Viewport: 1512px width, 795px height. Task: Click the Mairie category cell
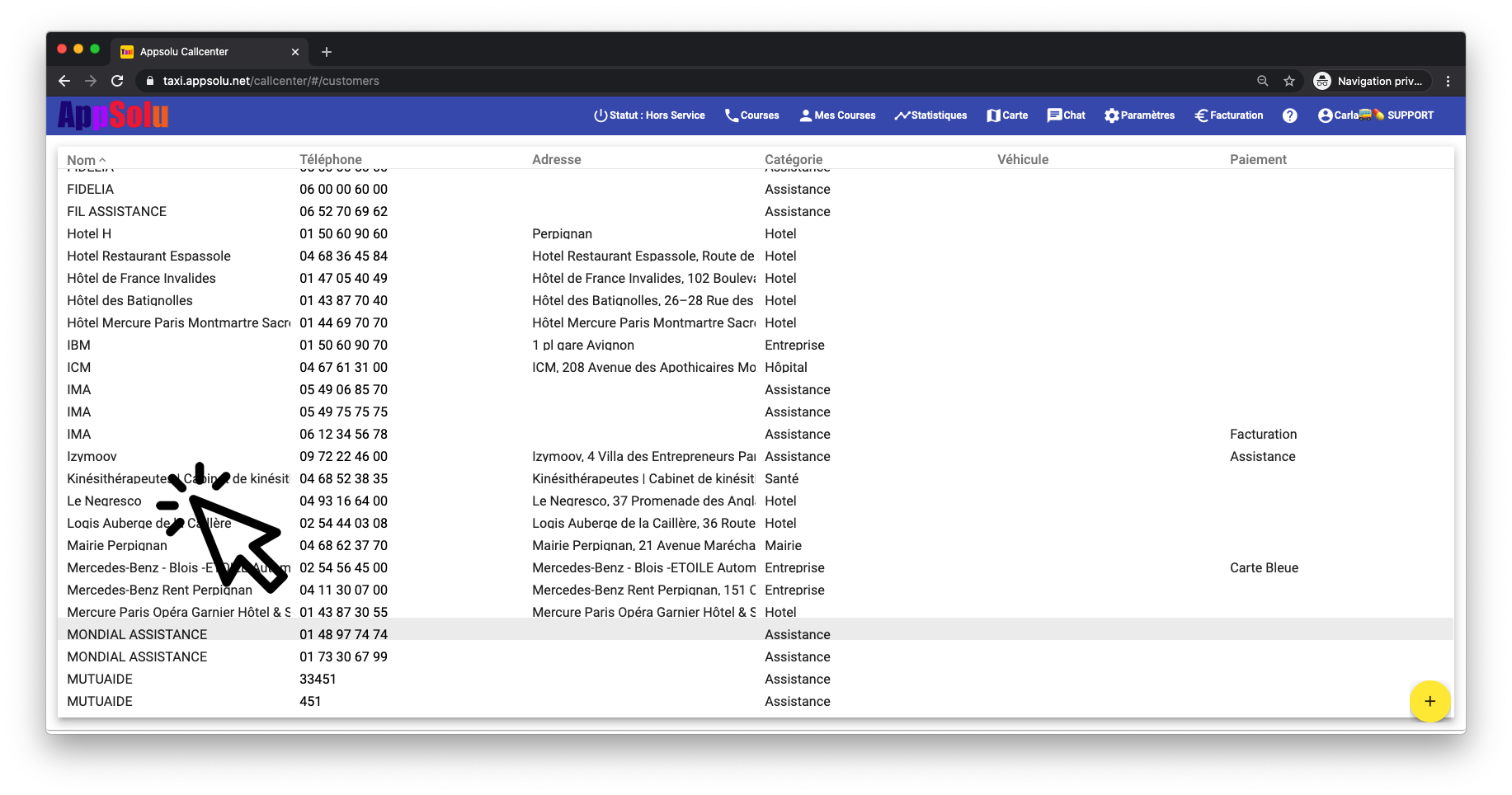(783, 546)
